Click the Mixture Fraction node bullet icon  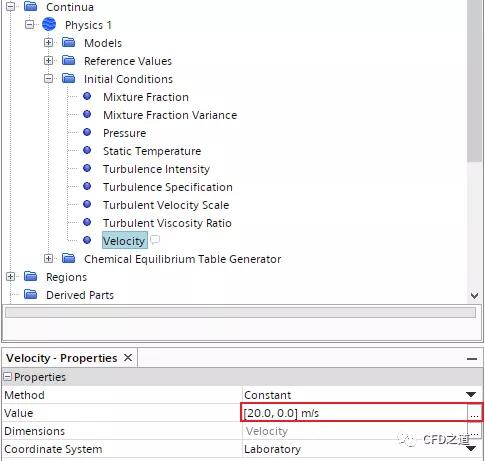(x=87, y=96)
